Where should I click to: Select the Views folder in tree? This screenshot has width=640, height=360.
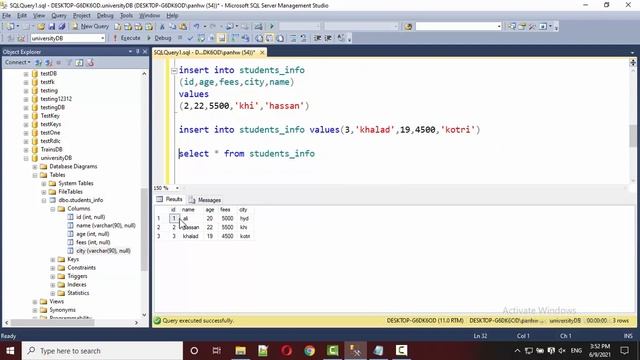pyautogui.click(x=56, y=302)
